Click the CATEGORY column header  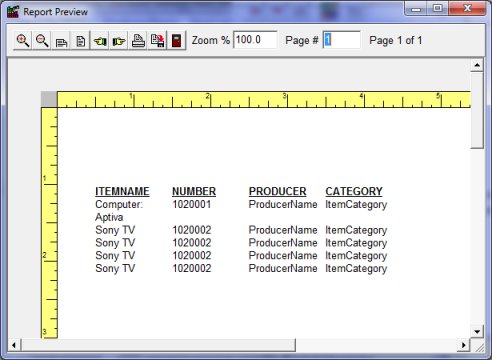pyautogui.click(x=354, y=191)
